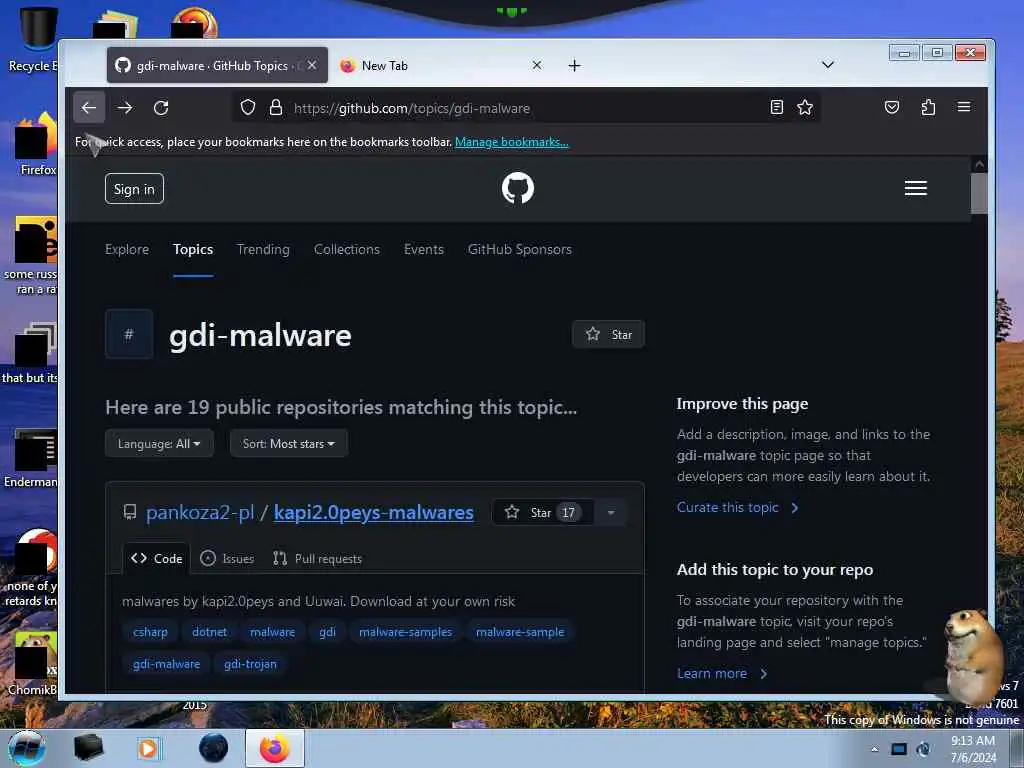This screenshot has height=768, width=1024.
Task: Open the black box taskbar icon
Action: click(89, 748)
